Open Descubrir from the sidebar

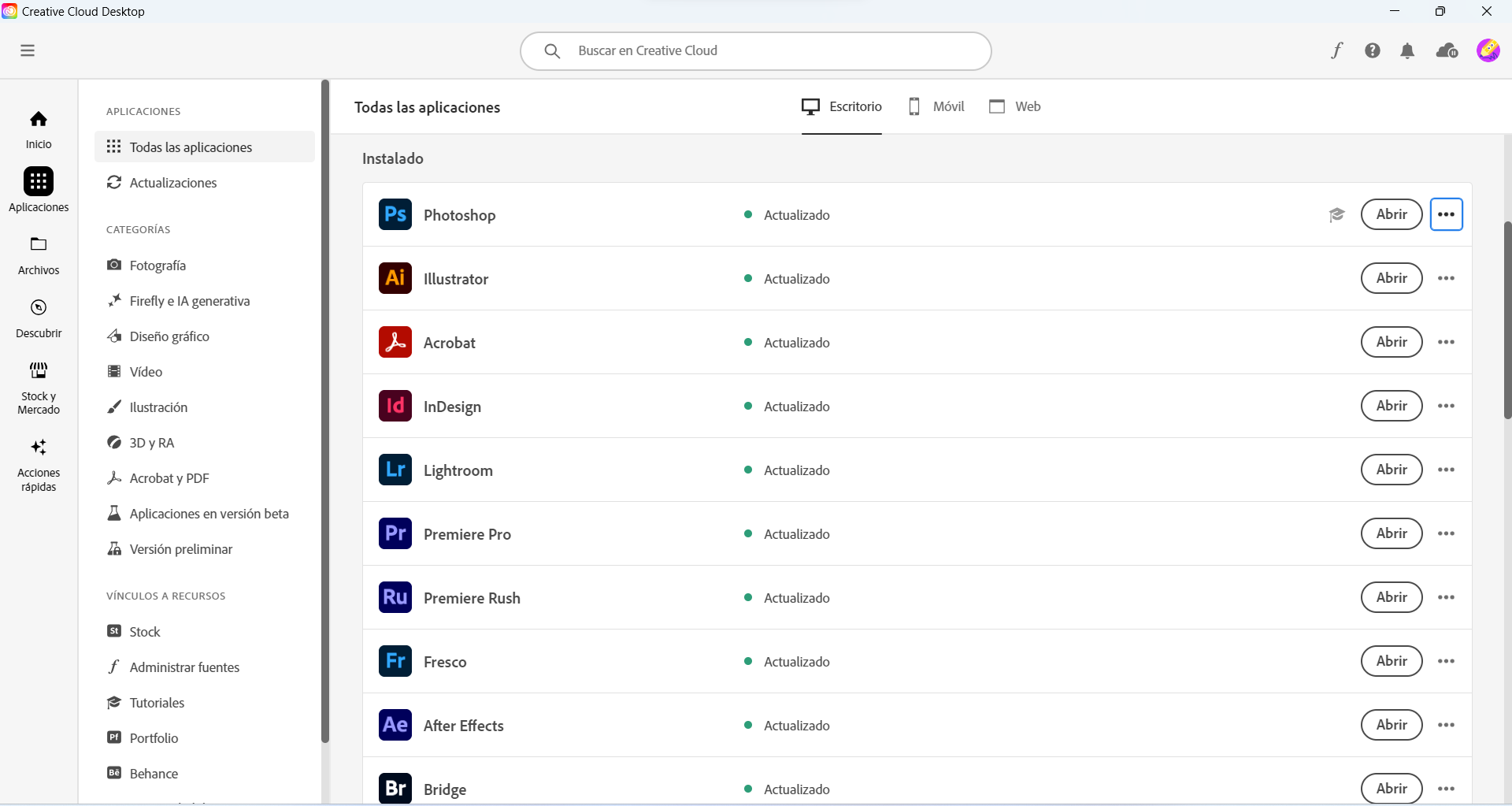(39, 317)
